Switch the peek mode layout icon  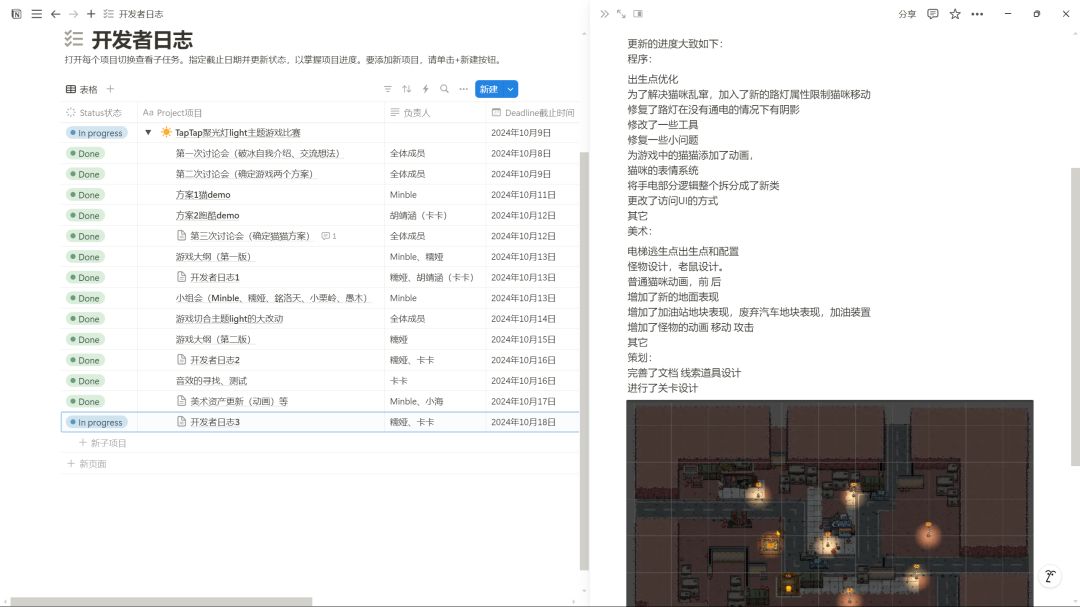638,14
